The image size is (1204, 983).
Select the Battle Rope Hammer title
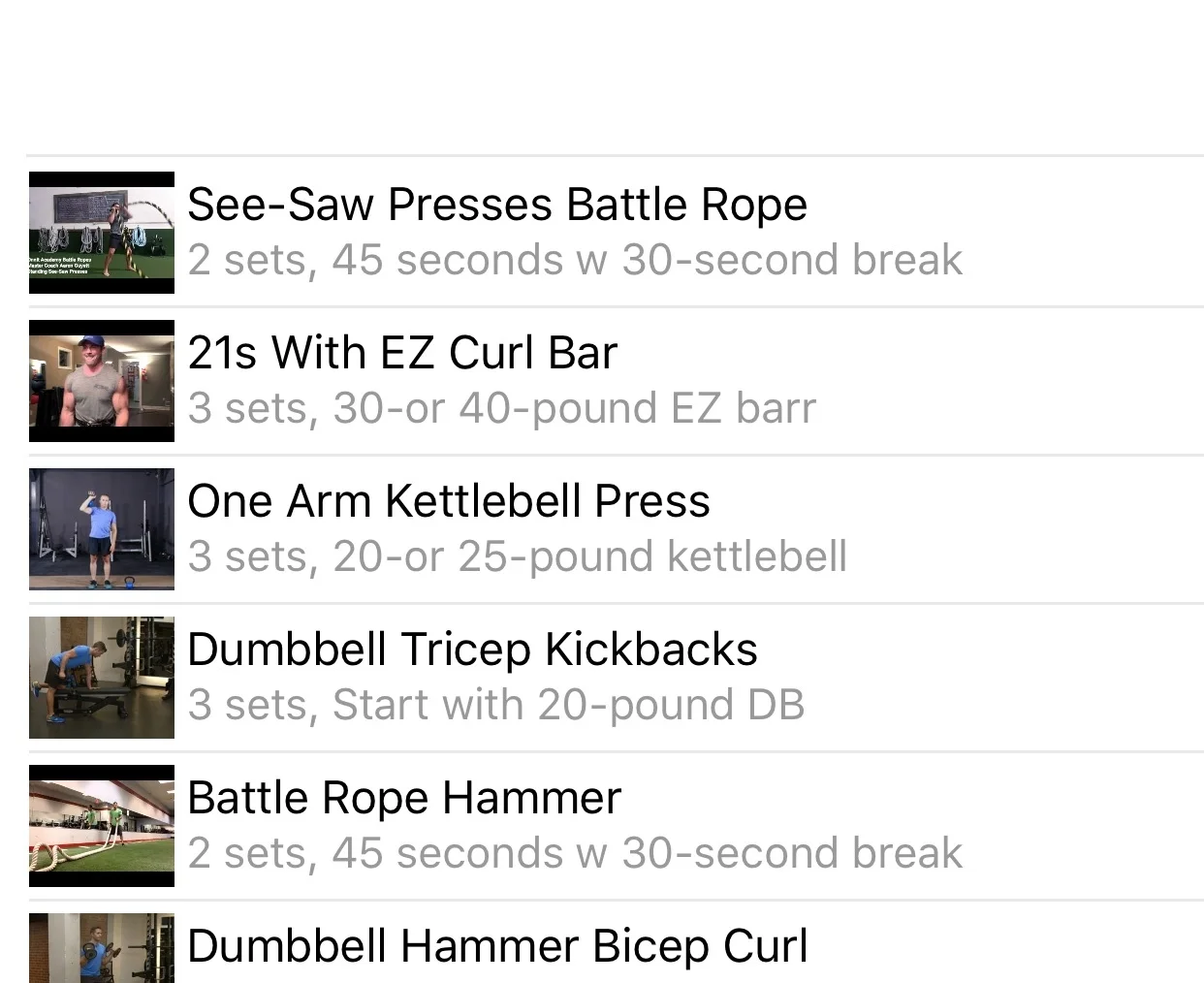point(404,798)
